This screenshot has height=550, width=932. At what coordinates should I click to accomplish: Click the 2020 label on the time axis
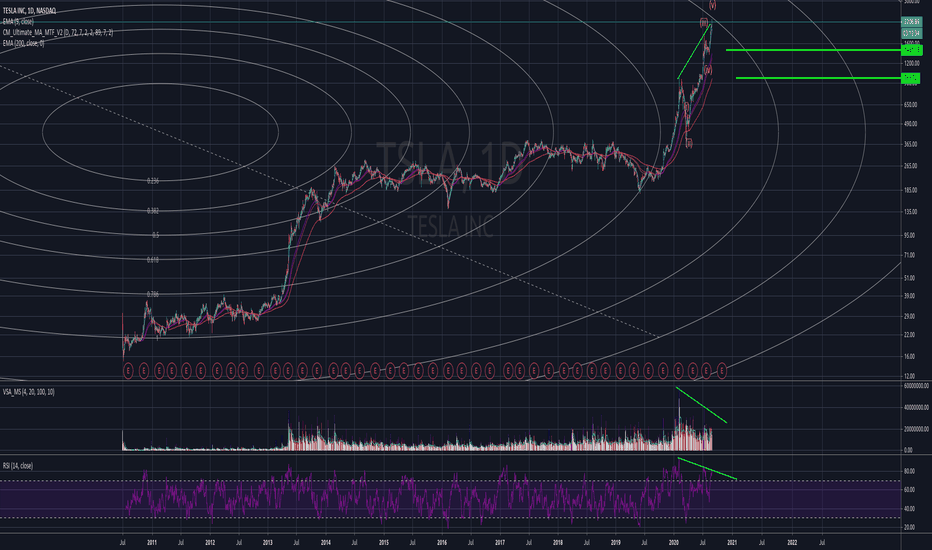[x=674, y=542]
